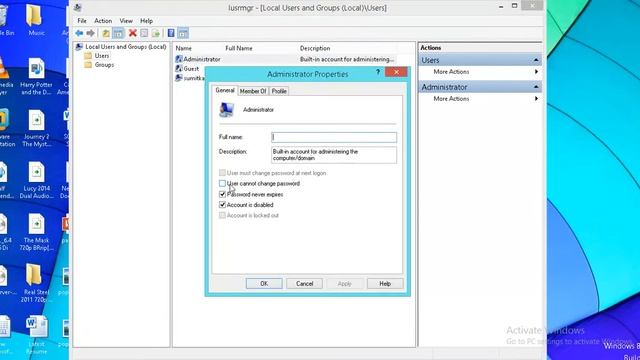Click the greyed User must change password checkbox
The width and height of the screenshot is (640, 360).
tap(222, 173)
